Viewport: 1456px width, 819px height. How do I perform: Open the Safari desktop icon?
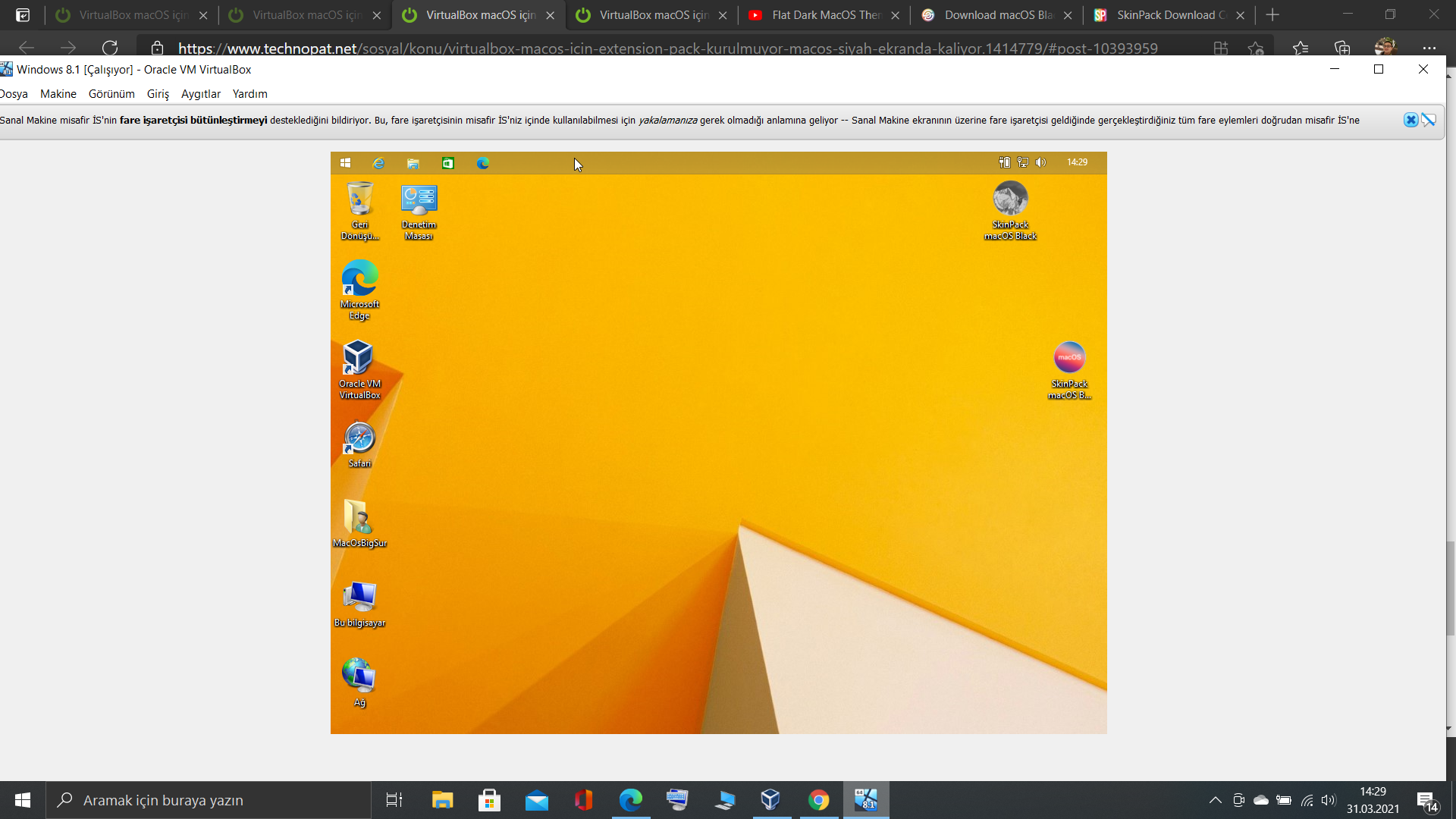359,439
